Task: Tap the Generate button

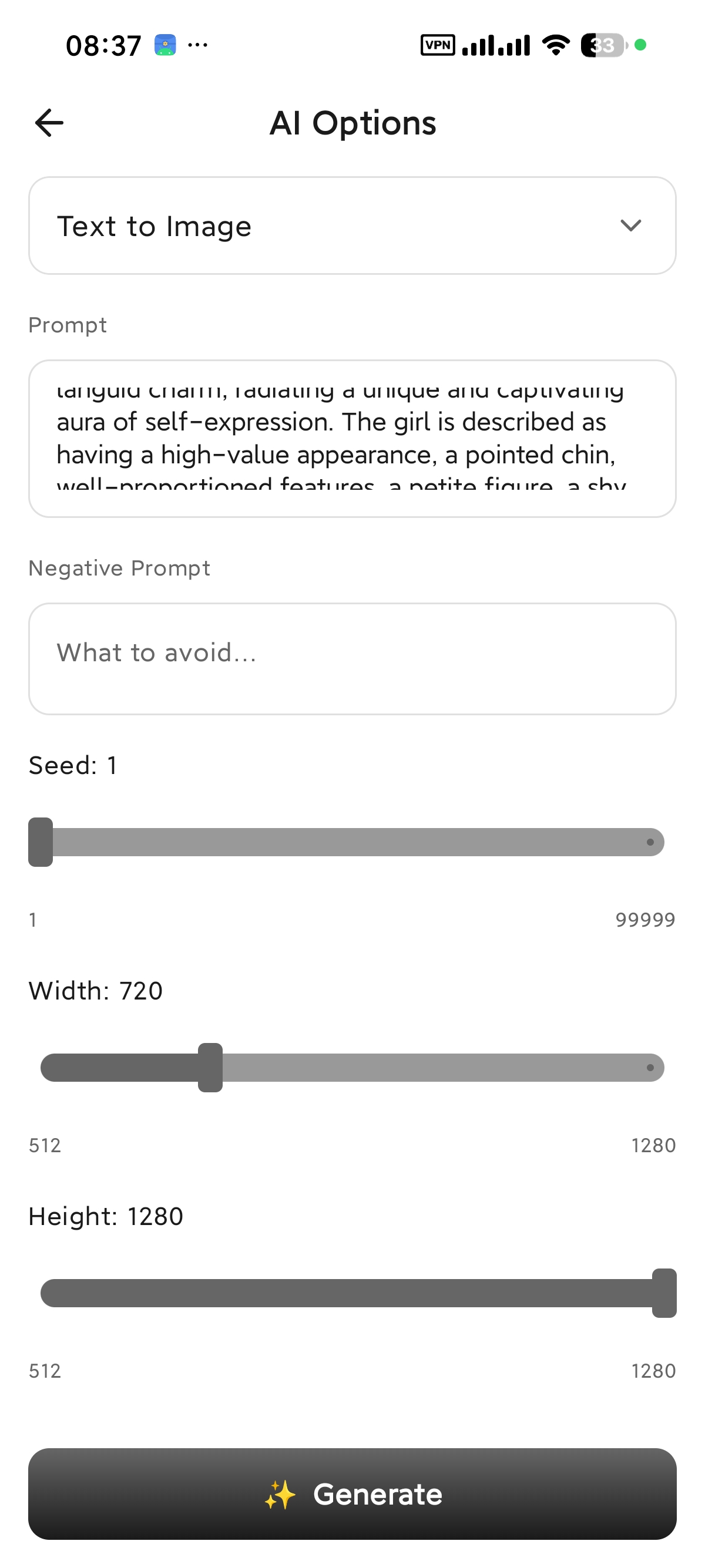Action: point(352,1495)
